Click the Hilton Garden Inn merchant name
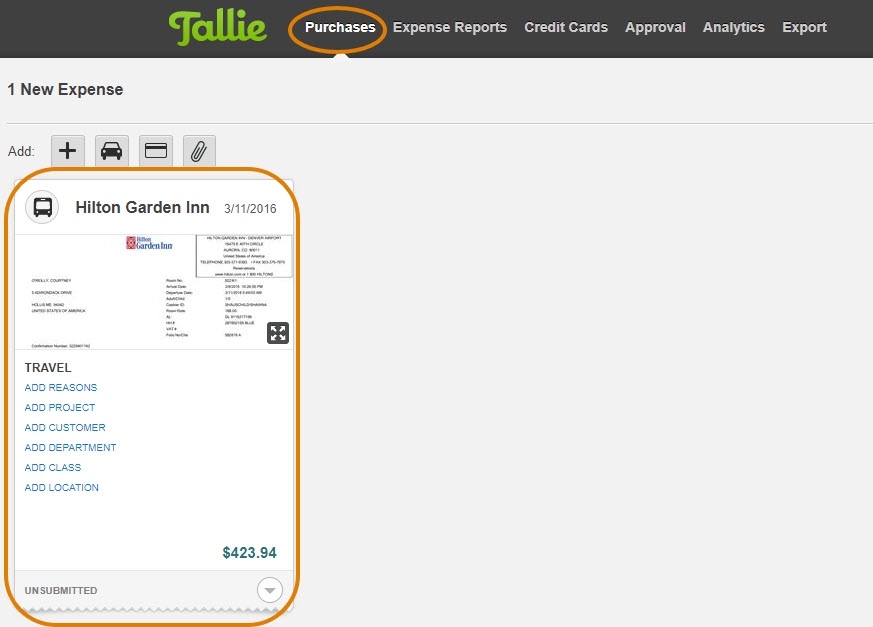This screenshot has height=627, width=873. point(143,208)
